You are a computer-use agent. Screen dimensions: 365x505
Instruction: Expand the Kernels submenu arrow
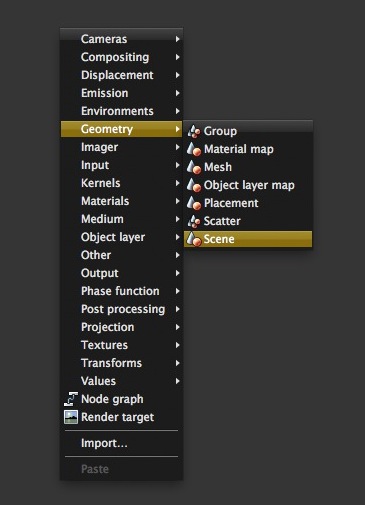click(x=178, y=183)
